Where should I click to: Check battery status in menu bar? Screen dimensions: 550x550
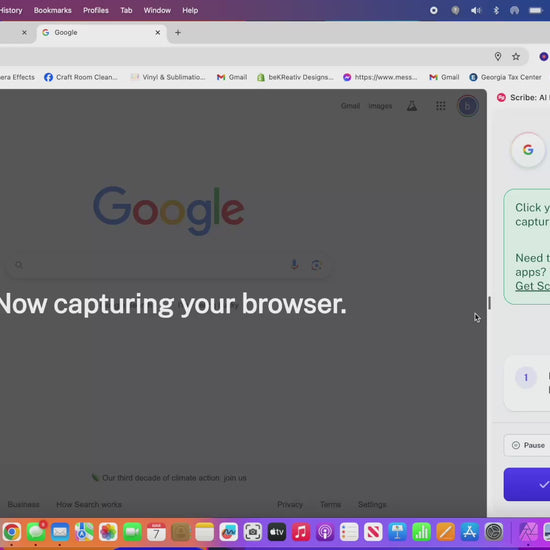[x=536, y=11]
